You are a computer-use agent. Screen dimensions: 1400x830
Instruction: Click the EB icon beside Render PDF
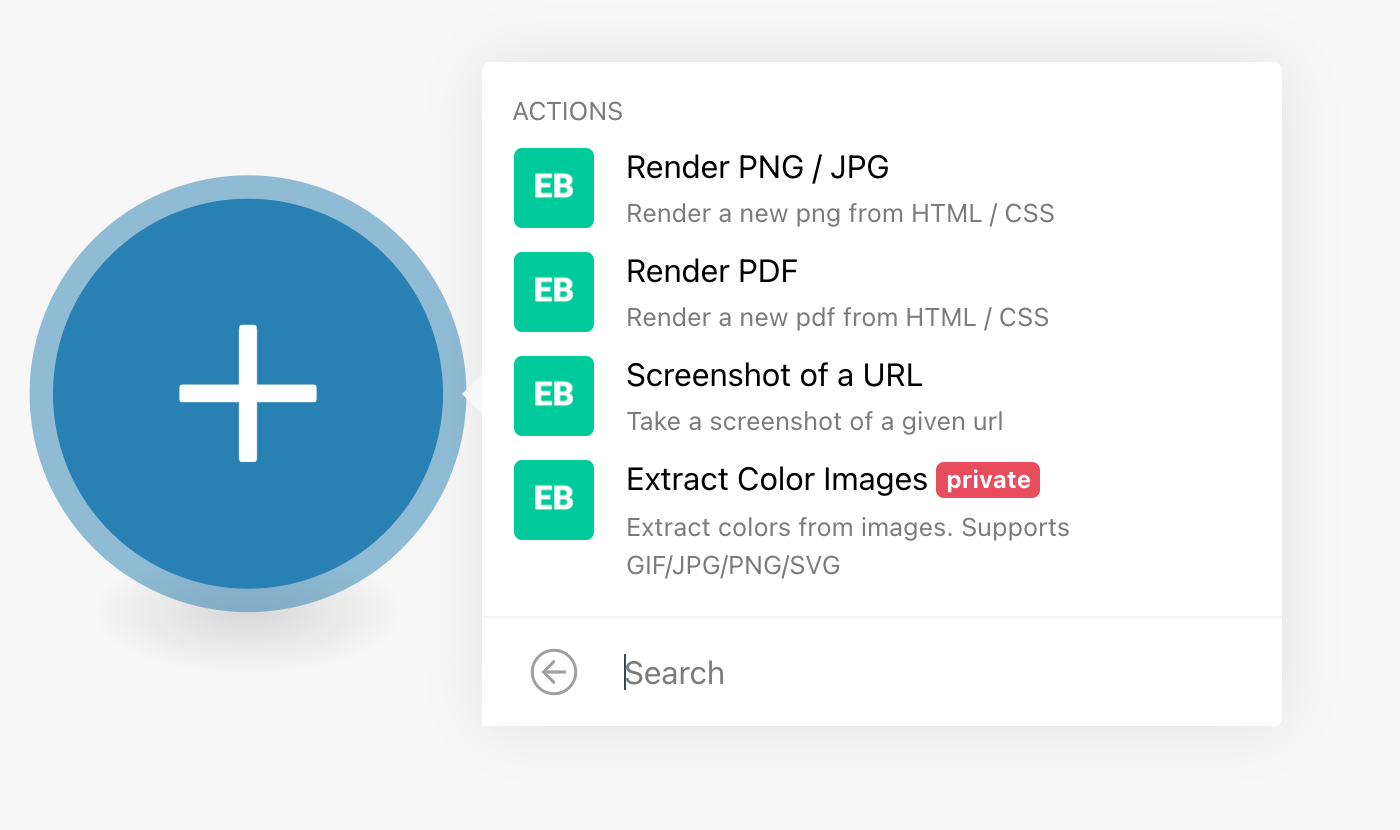(553, 292)
